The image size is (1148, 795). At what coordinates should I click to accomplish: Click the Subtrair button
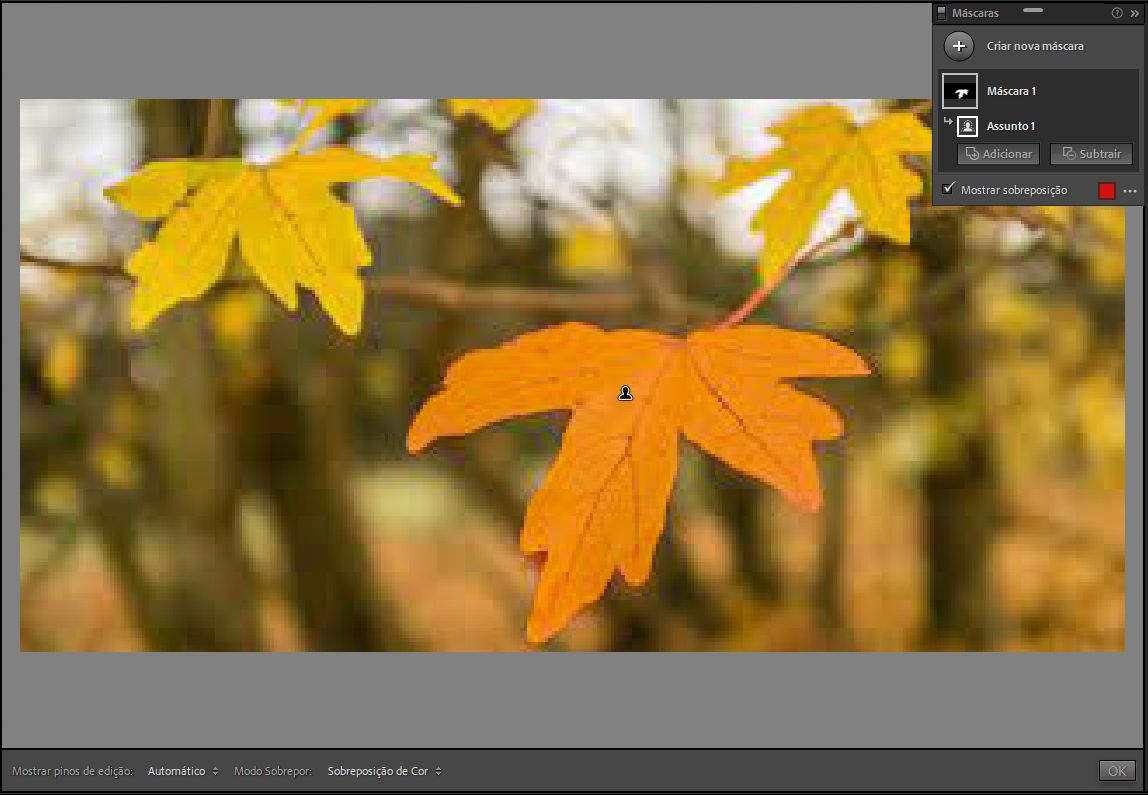tap(1091, 154)
